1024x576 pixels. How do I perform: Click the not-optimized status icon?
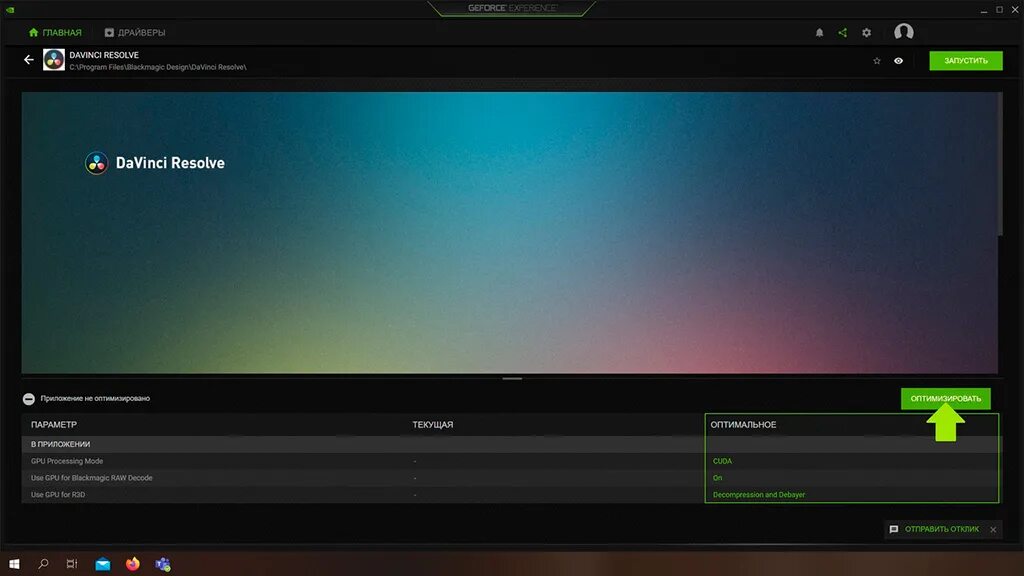[x=29, y=398]
